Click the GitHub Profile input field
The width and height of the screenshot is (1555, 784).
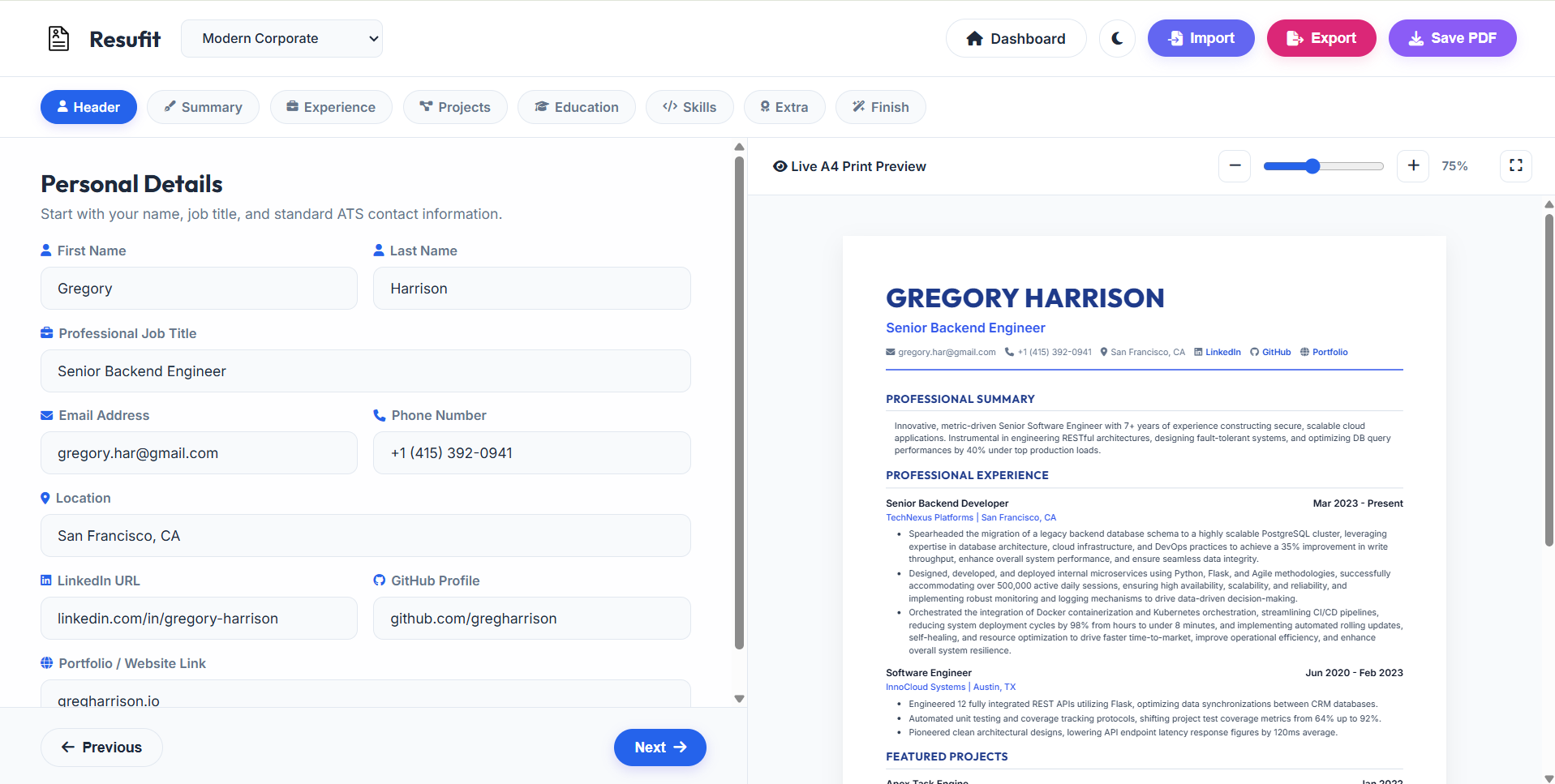pyautogui.click(x=532, y=619)
